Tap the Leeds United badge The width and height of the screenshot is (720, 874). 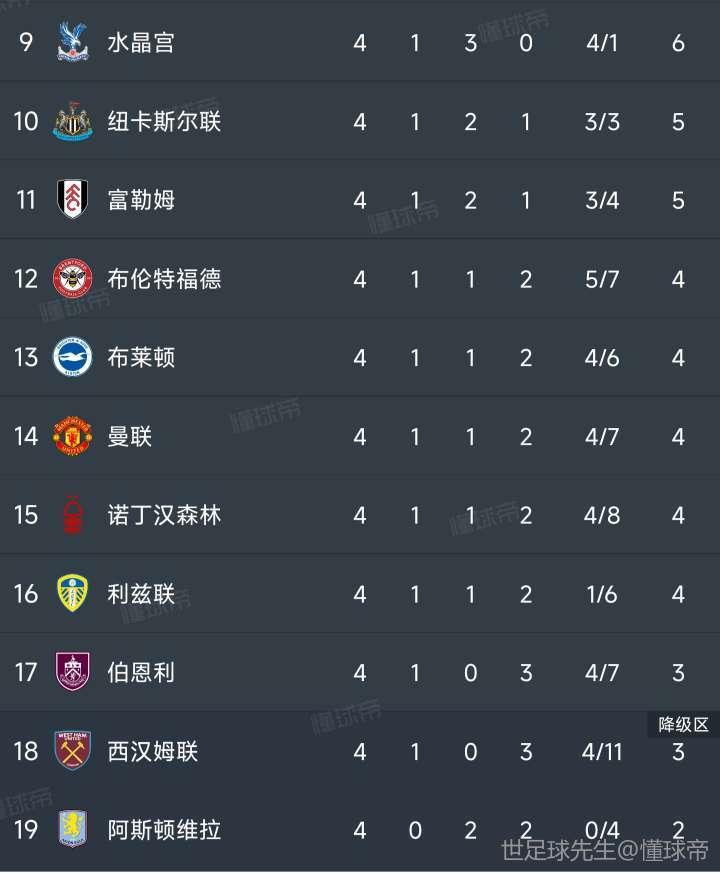[x=72, y=593]
